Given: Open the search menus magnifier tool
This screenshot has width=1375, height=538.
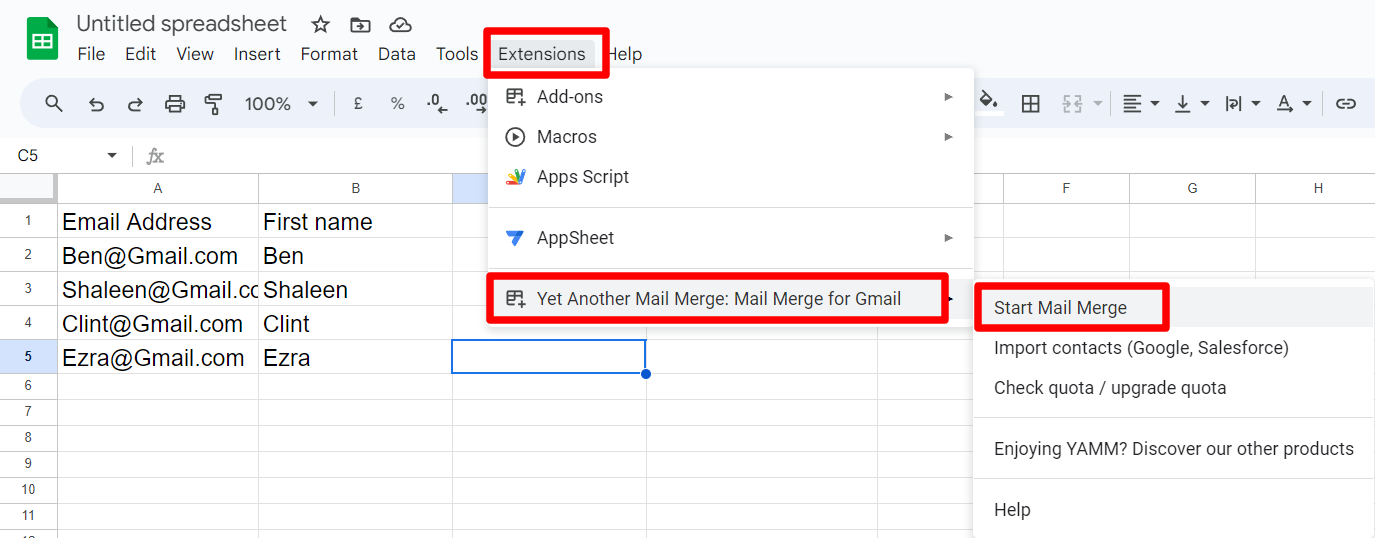Looking at the screenshot, I should (x=54, y=103).
